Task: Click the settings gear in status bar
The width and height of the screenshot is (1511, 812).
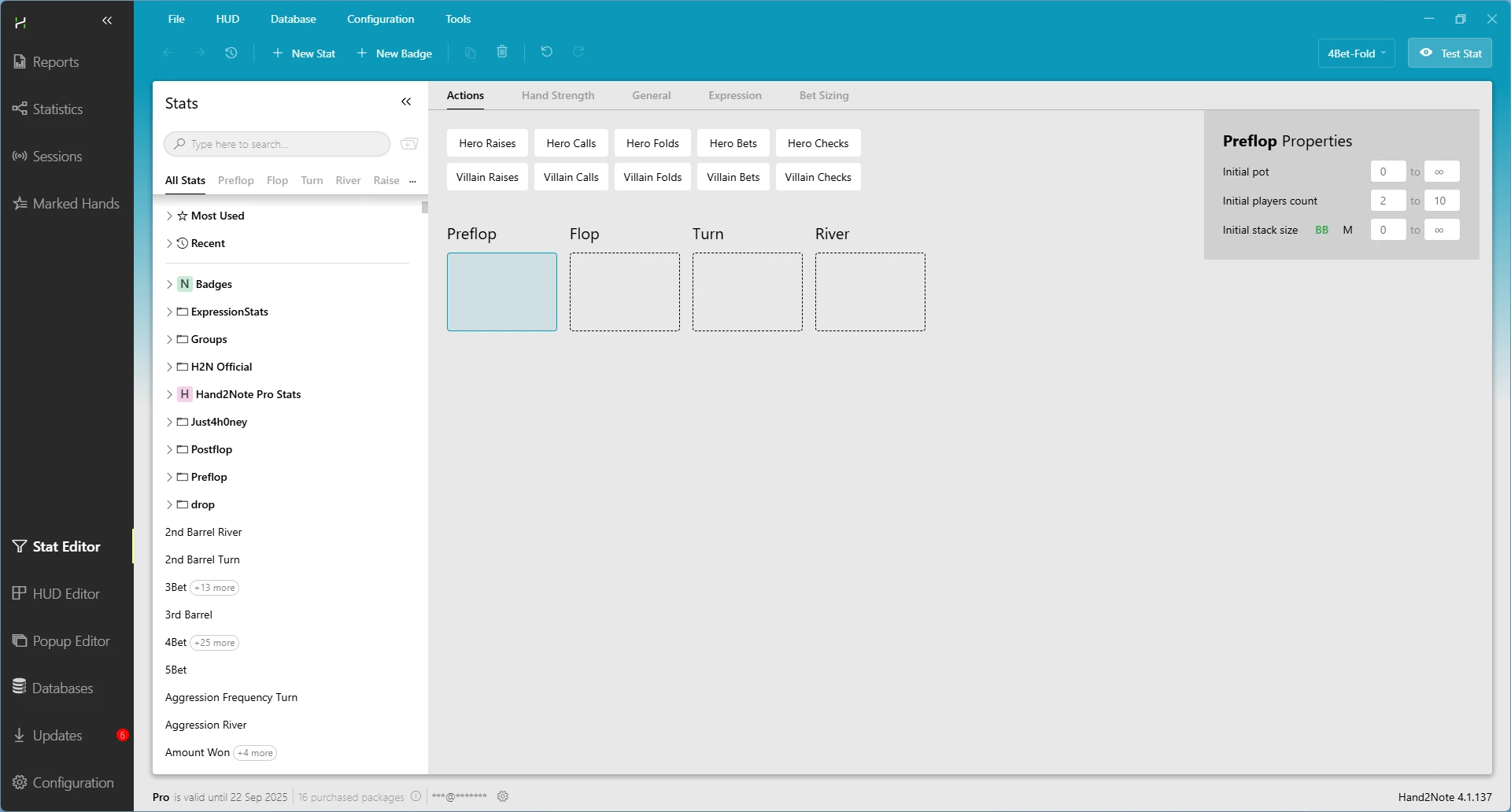Action: click(503, 796)
